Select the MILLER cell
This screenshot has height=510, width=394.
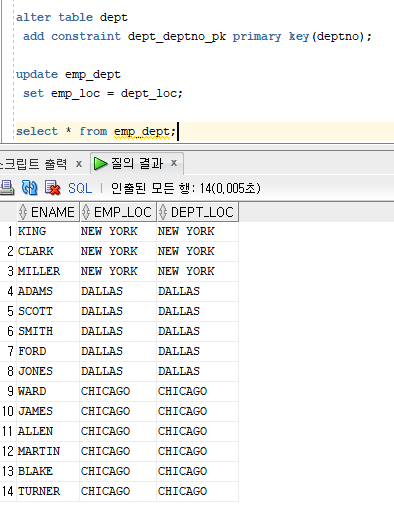pos(48,271)
